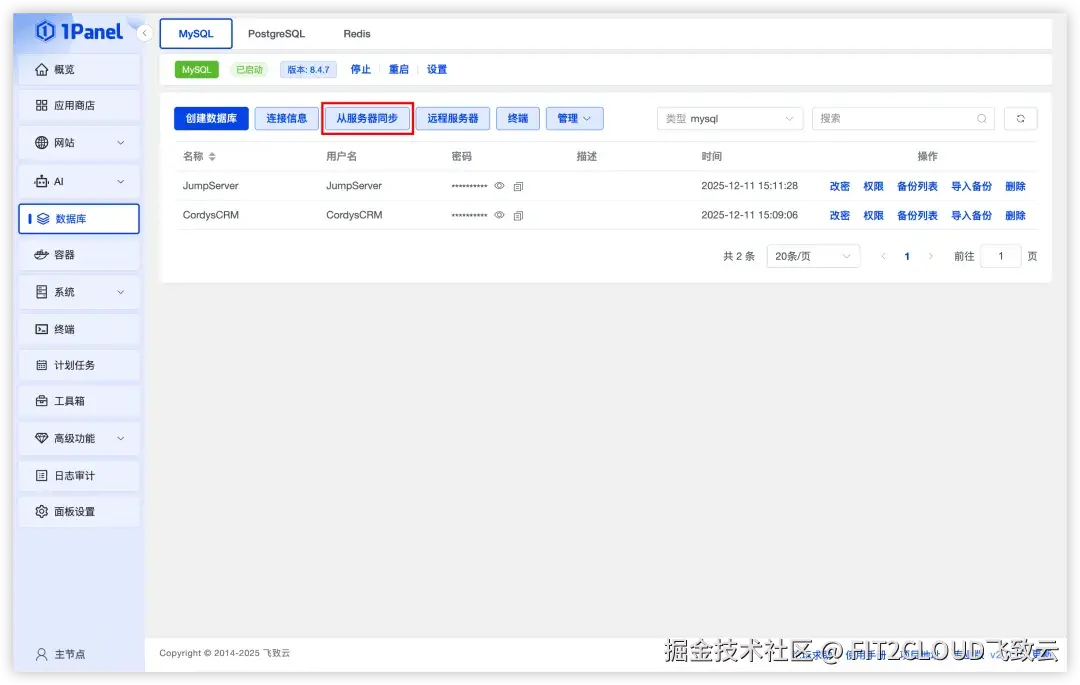Select page number 1 in pagination

pyautogui.click(x=907, y=256)
